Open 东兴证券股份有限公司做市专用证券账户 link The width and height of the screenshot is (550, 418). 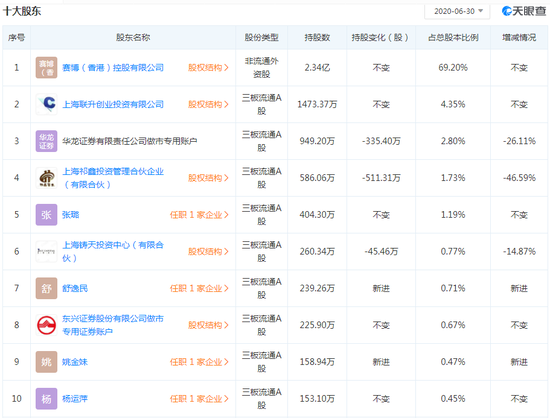[113, 325]
